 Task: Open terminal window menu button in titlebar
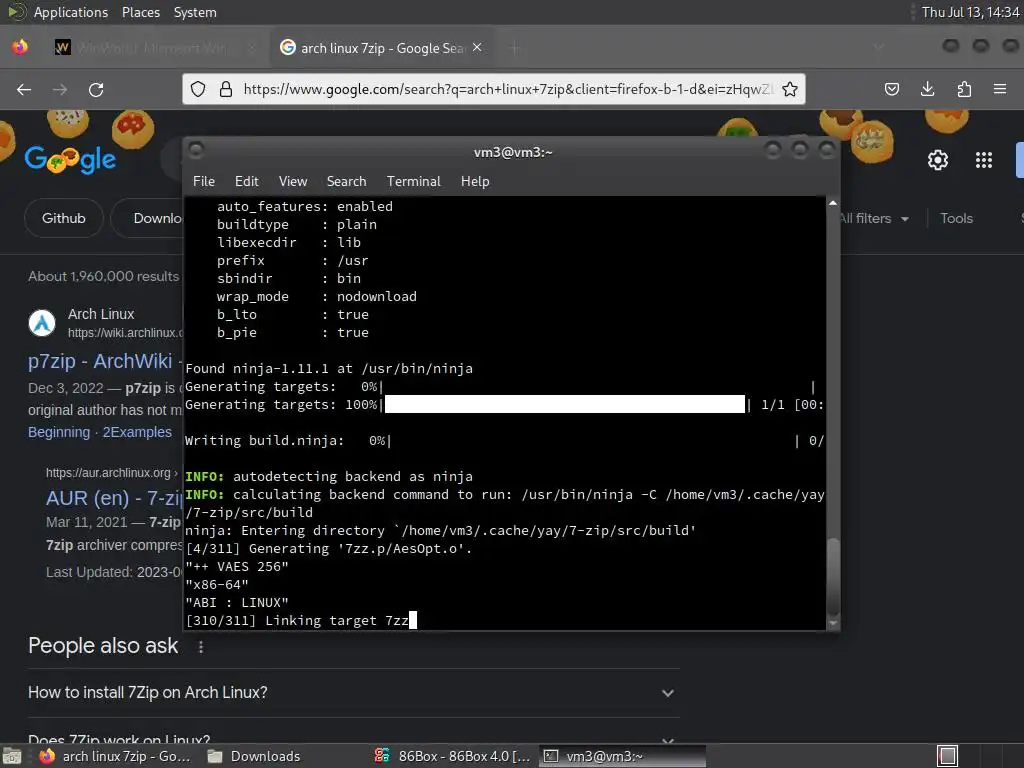(x=196, y=151)
